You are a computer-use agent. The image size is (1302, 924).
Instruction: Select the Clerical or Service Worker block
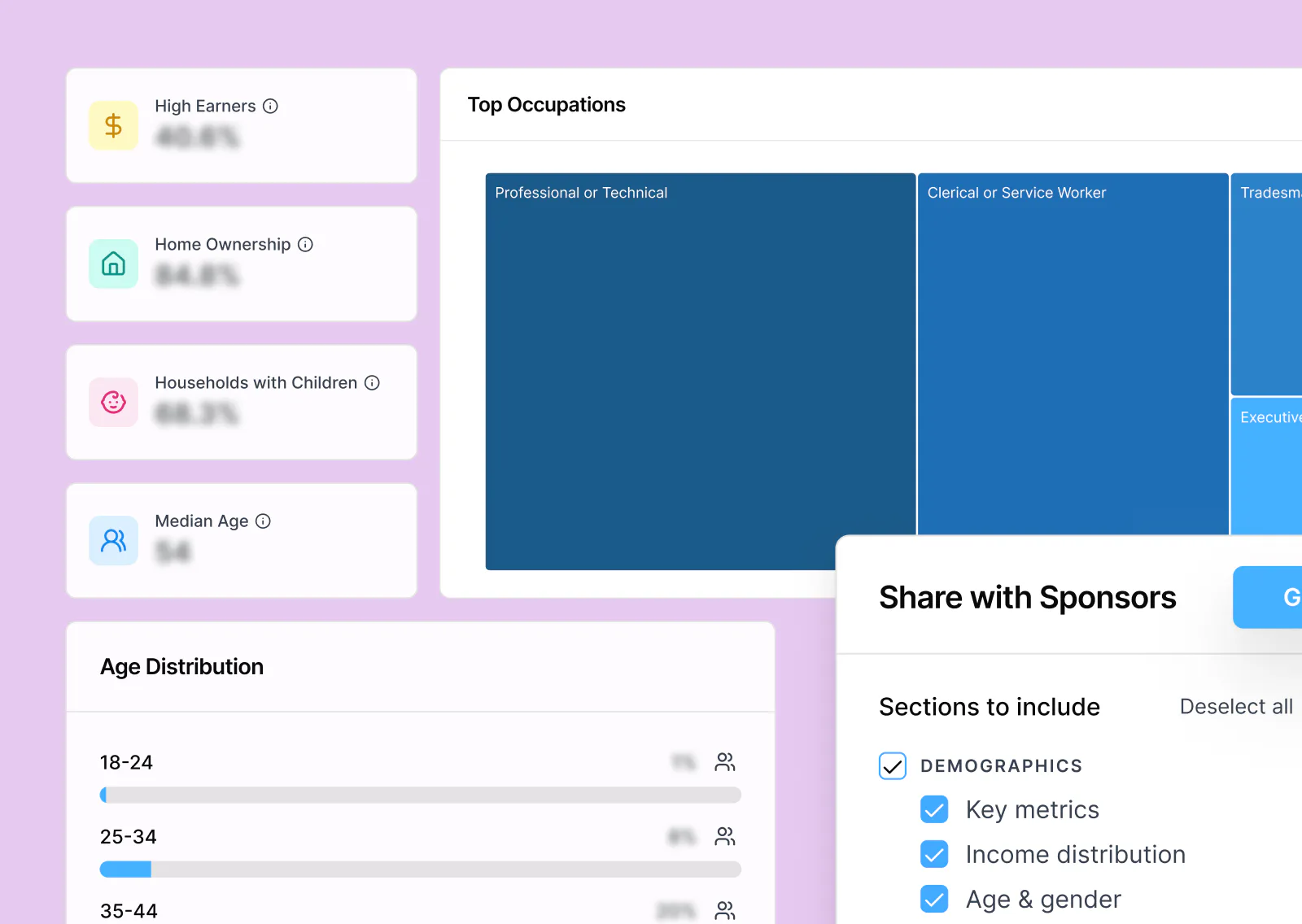1073,355
